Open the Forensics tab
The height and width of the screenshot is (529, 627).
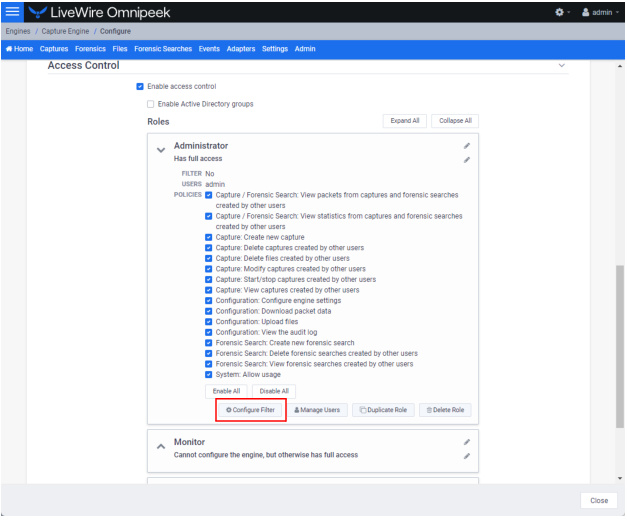pyautogui.click(x=90, y=49)
